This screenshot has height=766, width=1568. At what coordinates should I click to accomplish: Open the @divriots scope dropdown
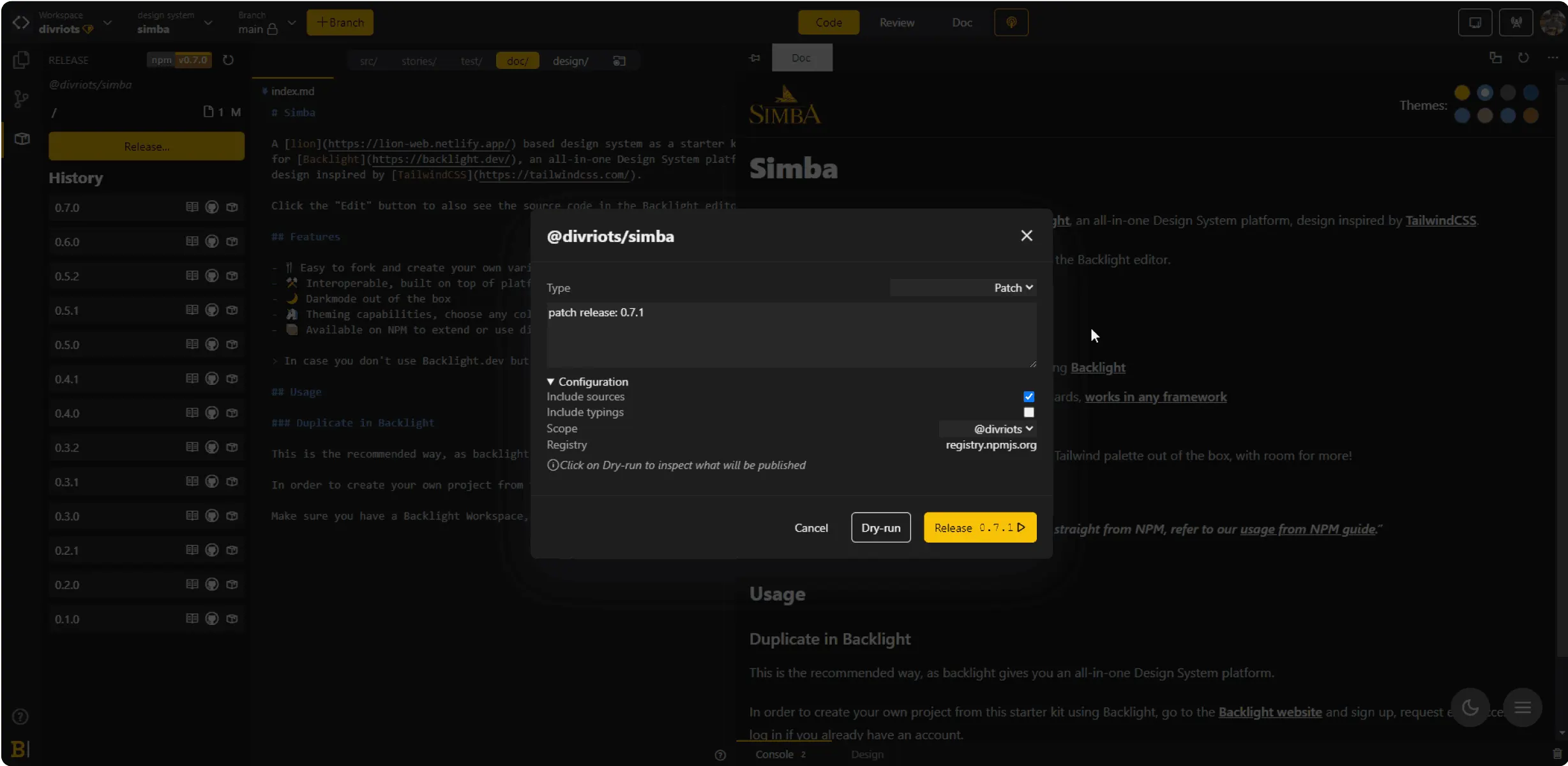[x=1003, y=429]
